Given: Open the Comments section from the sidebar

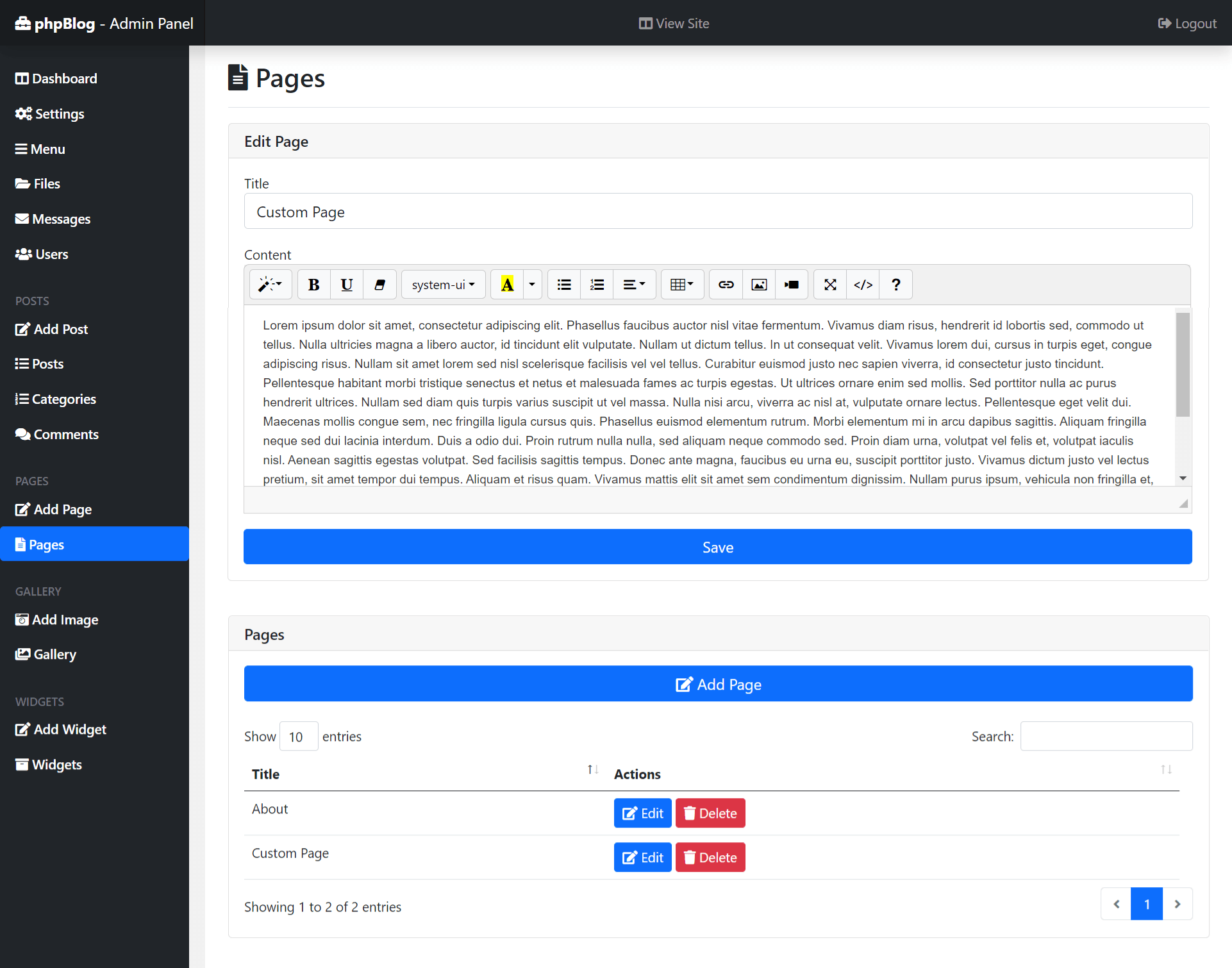Looking at the screenshot, I should [x=64, y=434].
